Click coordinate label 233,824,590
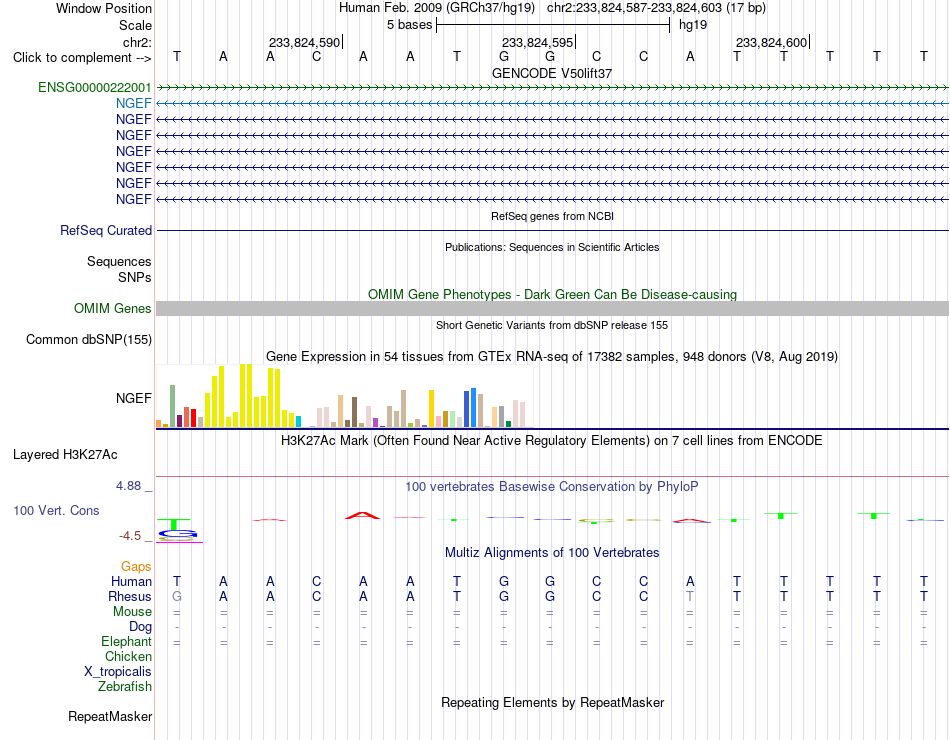The width and height of the screenshot is (950, 740). pos(305,42)
